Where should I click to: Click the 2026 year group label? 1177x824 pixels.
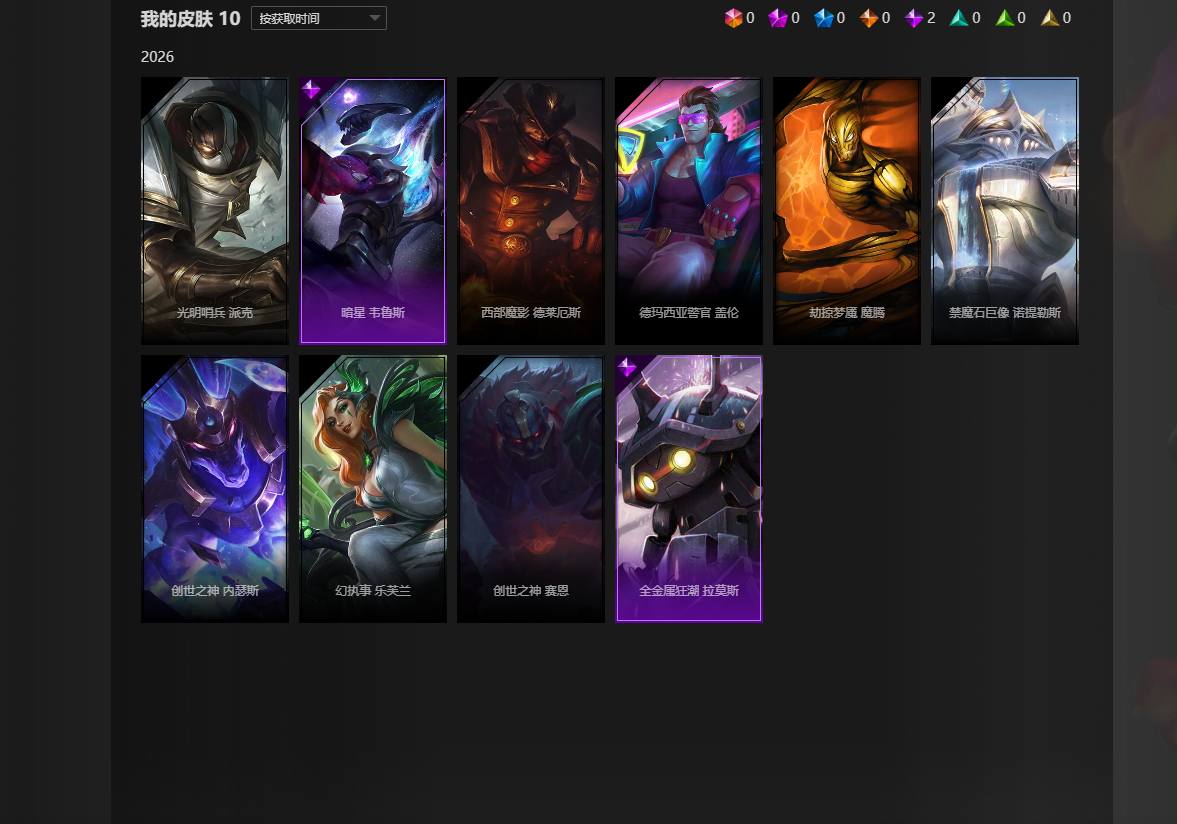(x=158, y=57)
